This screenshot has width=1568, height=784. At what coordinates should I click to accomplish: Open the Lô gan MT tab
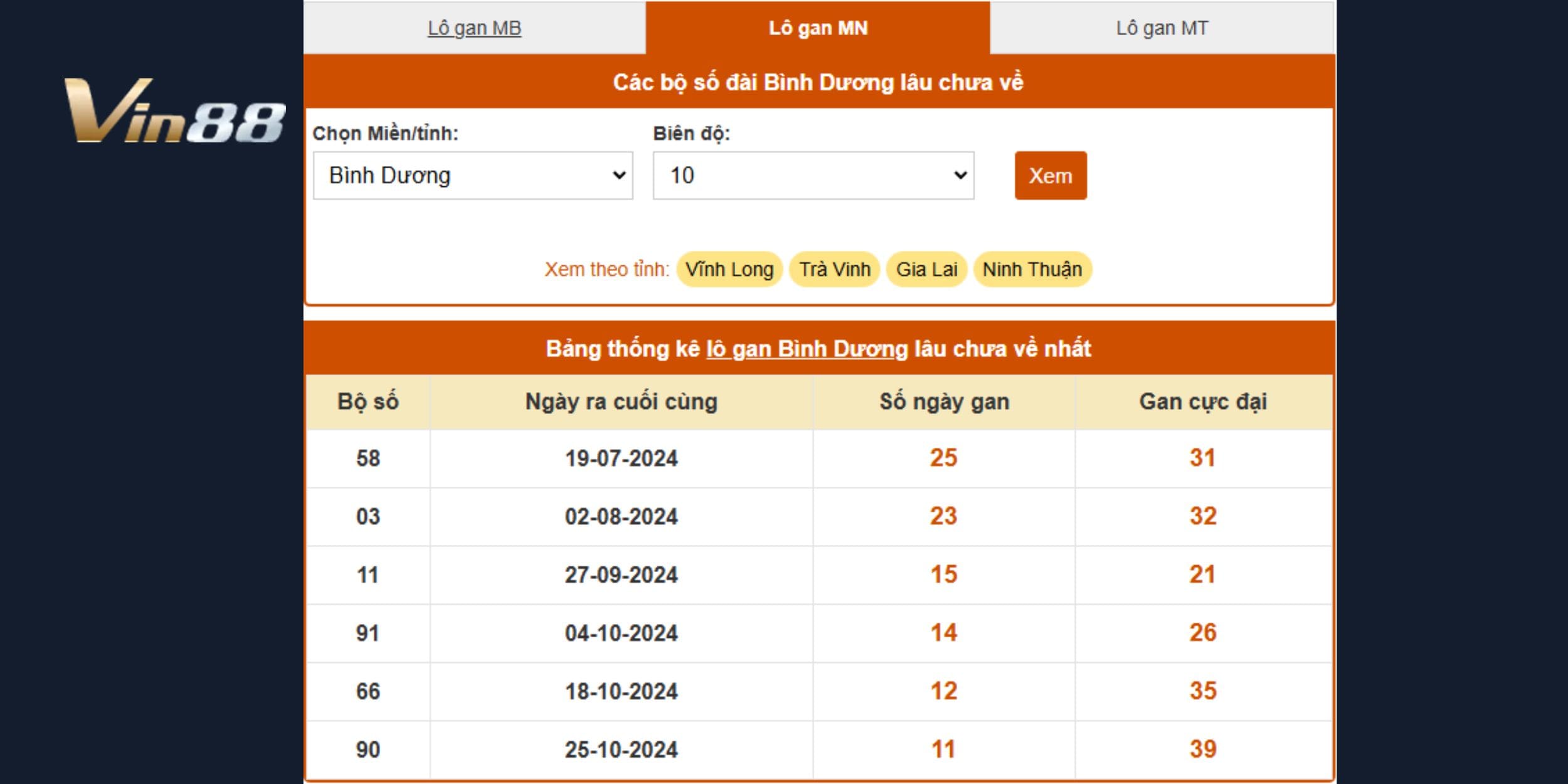[1162, 28]
